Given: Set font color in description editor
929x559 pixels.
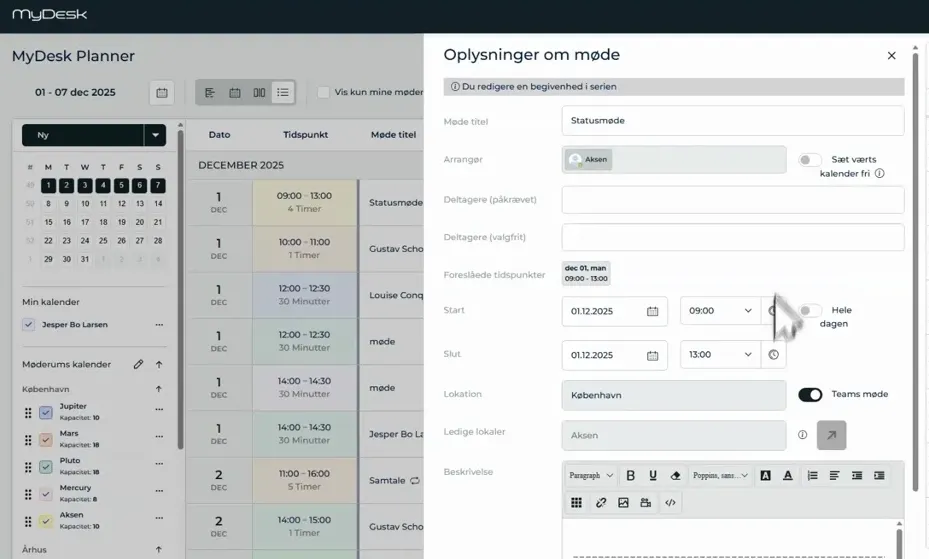Looking at the screenshot, I should [787, 476].
